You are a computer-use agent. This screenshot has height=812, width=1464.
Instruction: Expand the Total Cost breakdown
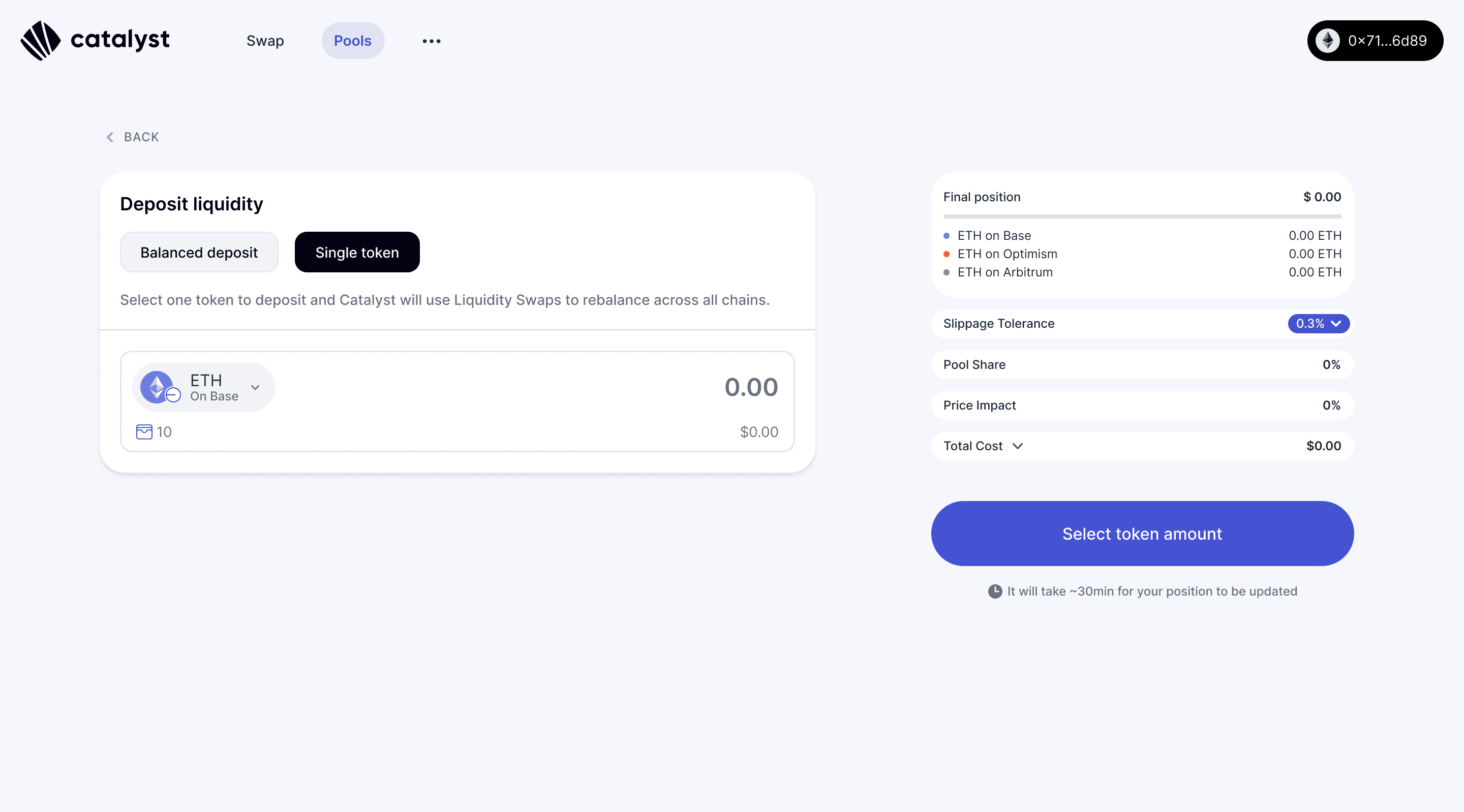point(1018,446)
